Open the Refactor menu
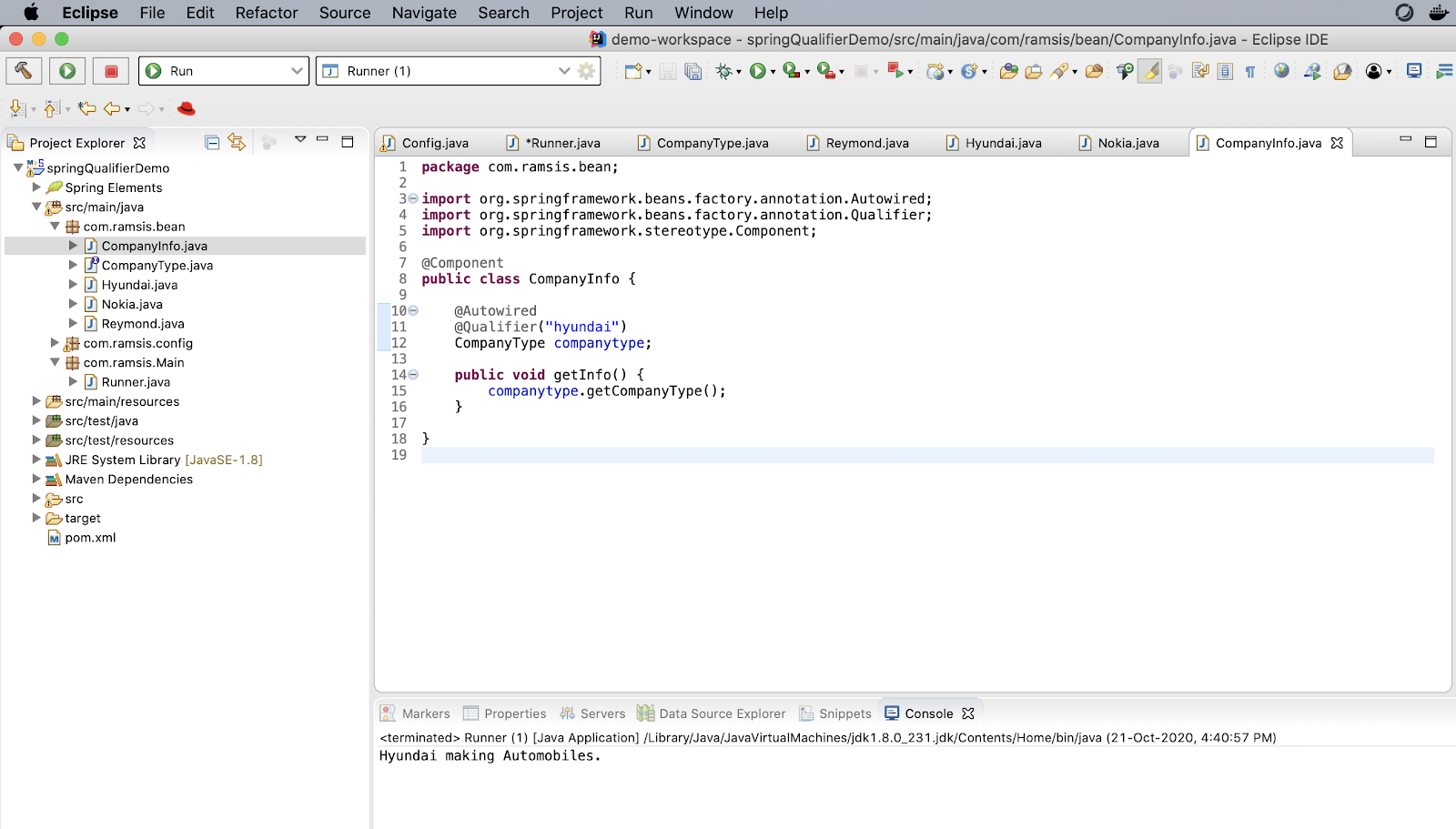This screenshot has width=1456, height=829. point(266,13)
